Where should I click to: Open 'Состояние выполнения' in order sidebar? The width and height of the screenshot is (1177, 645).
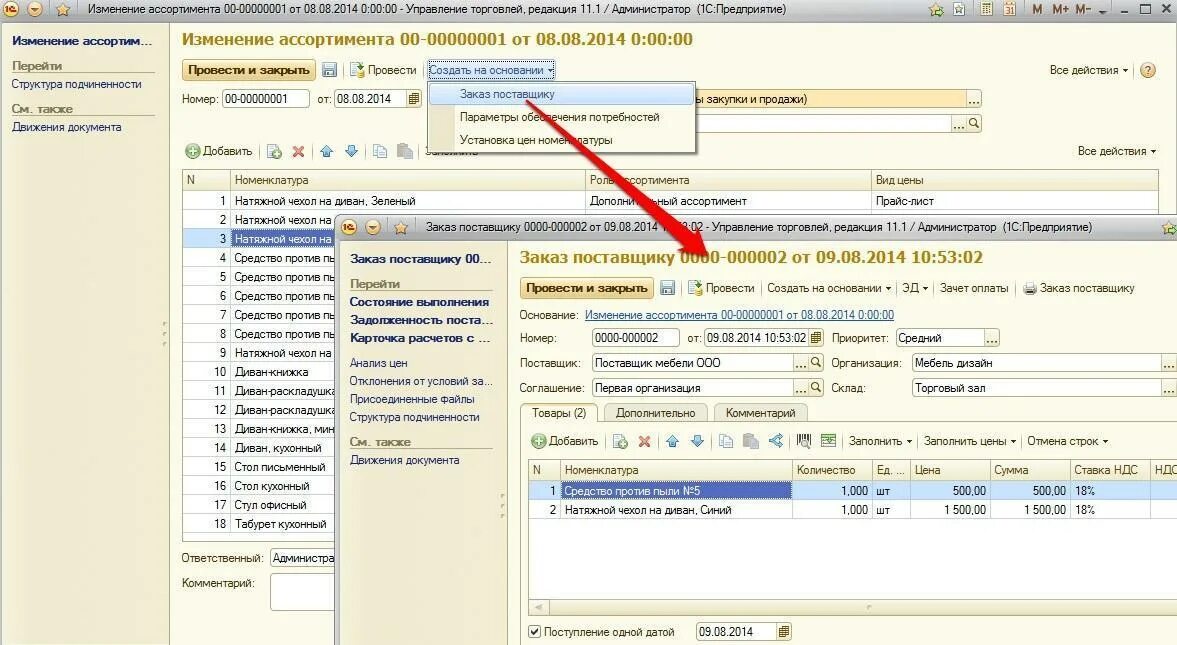419,302
